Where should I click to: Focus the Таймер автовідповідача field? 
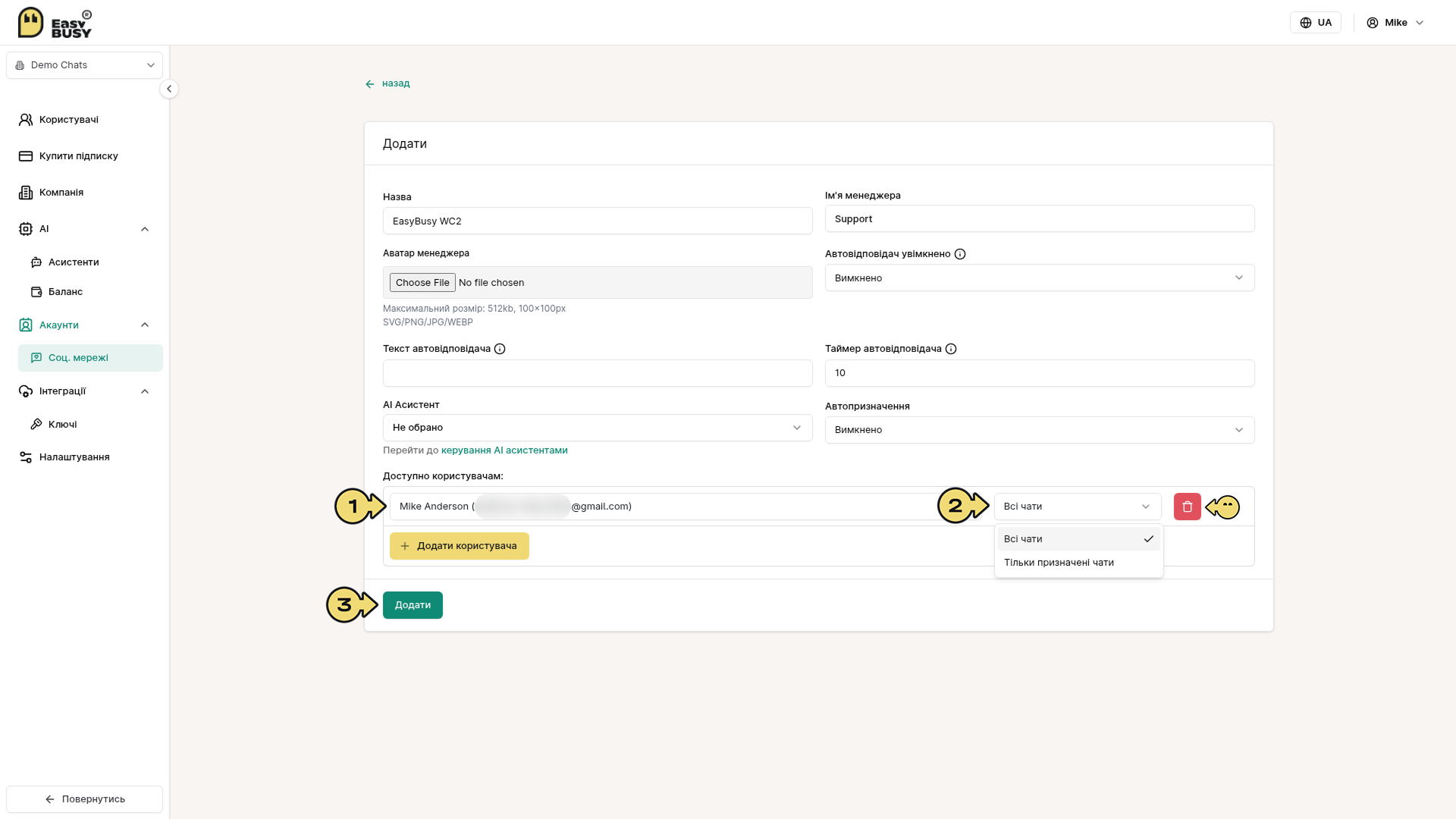(x=1040, y=373)
